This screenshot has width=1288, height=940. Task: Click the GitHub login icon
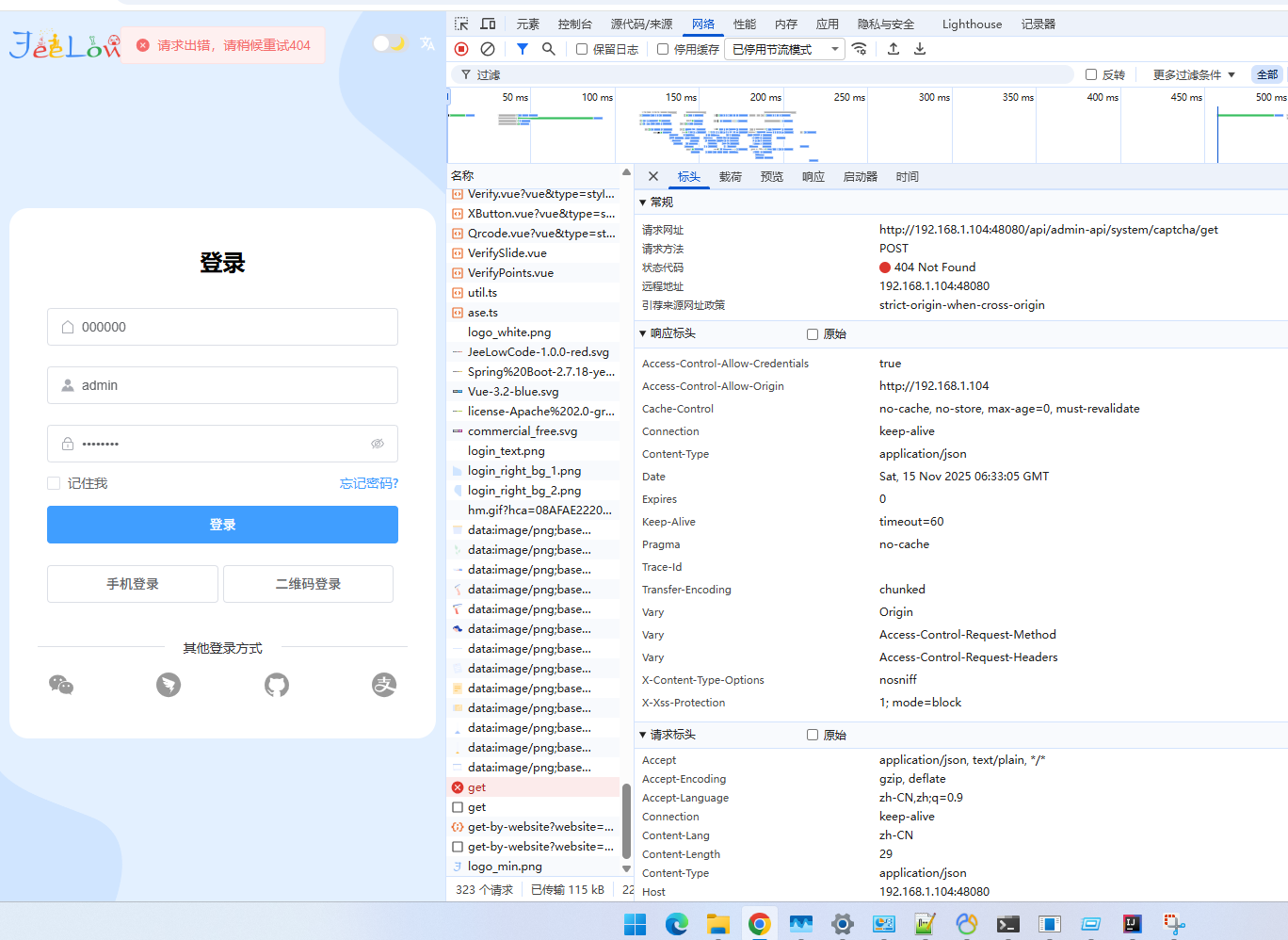276,685
